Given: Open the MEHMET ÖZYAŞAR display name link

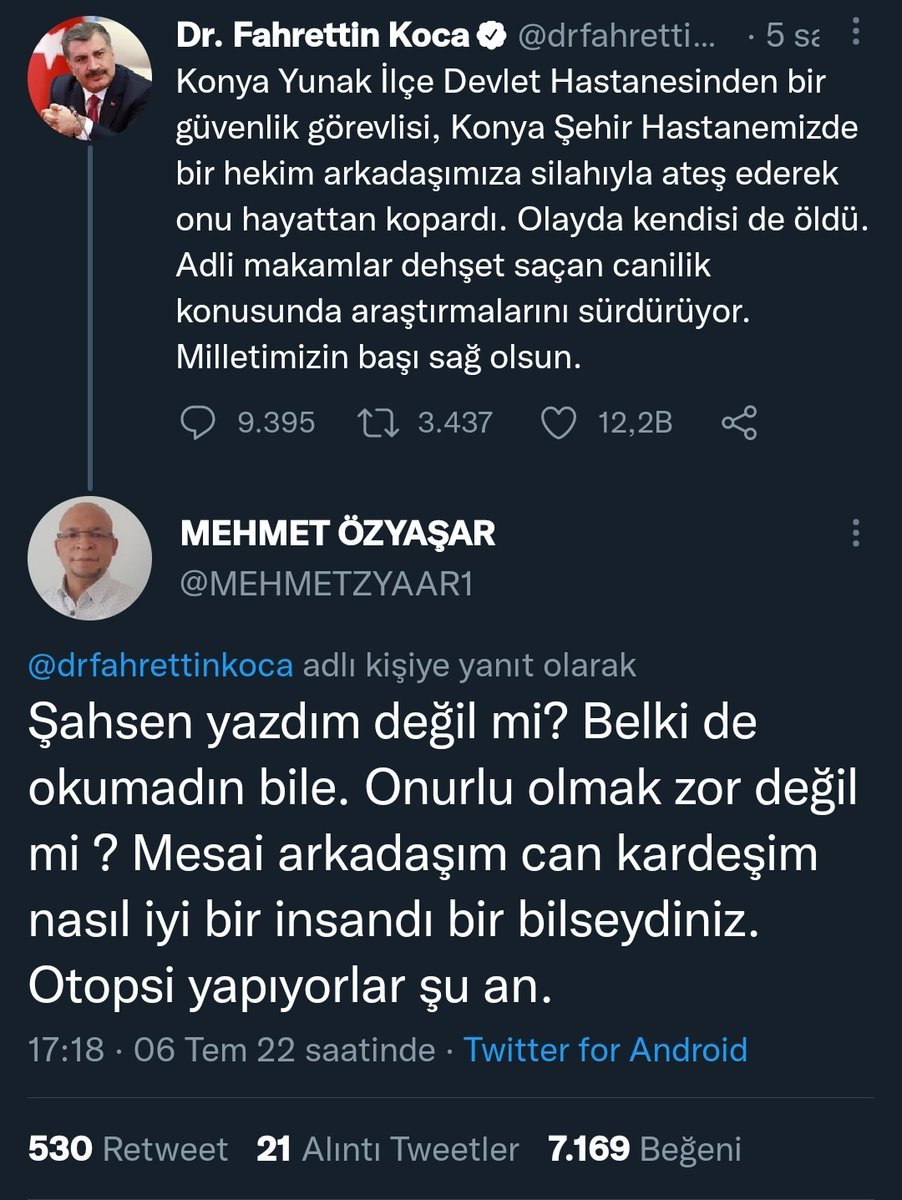Looking at the screenshot, I should pyautogui.click(x=338, y=534).
